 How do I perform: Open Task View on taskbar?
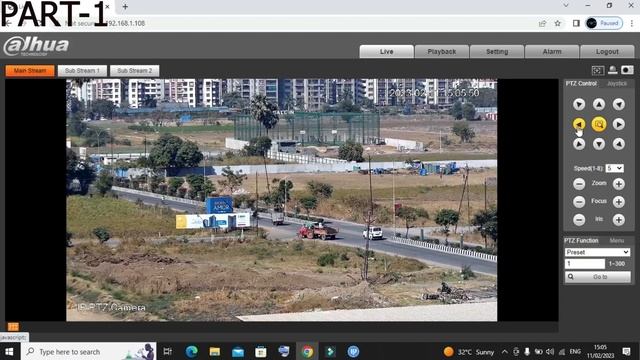coord(168,351)
